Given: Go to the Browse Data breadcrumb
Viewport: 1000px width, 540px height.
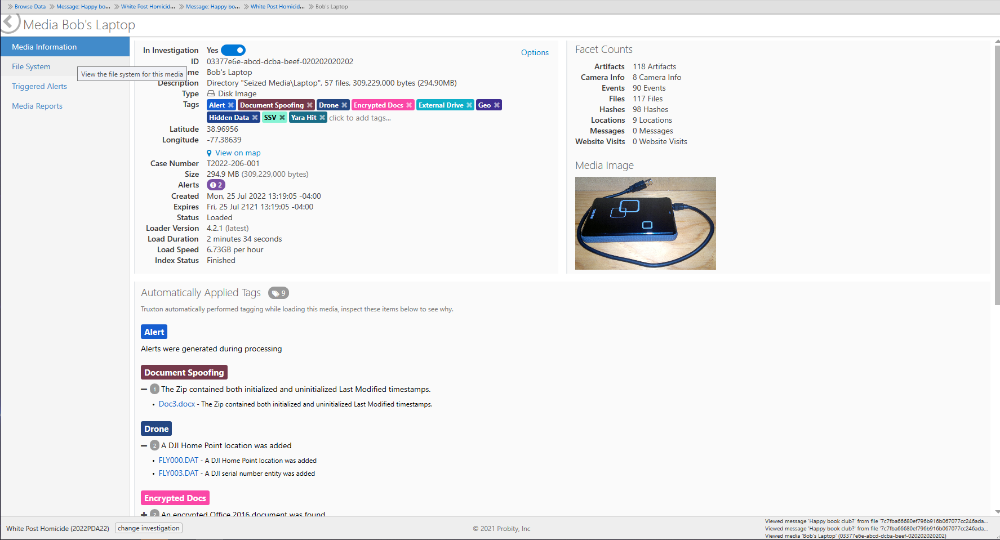Looking at the screenshot, I should (x=30, y=6).
